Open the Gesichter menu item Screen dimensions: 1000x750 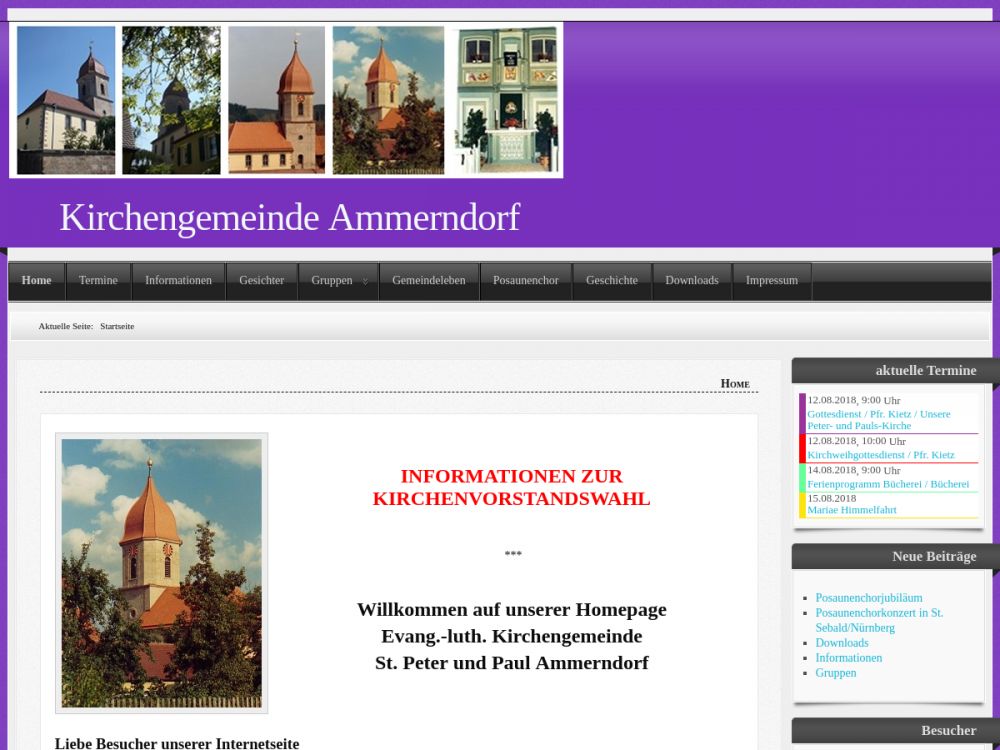261,281
